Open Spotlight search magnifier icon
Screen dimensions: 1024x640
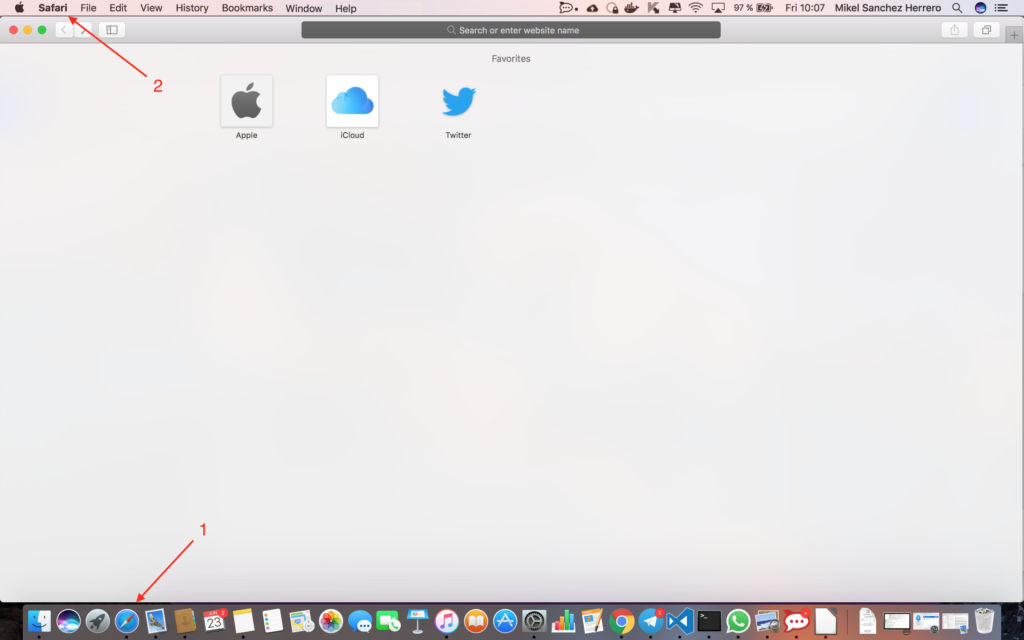958,8
